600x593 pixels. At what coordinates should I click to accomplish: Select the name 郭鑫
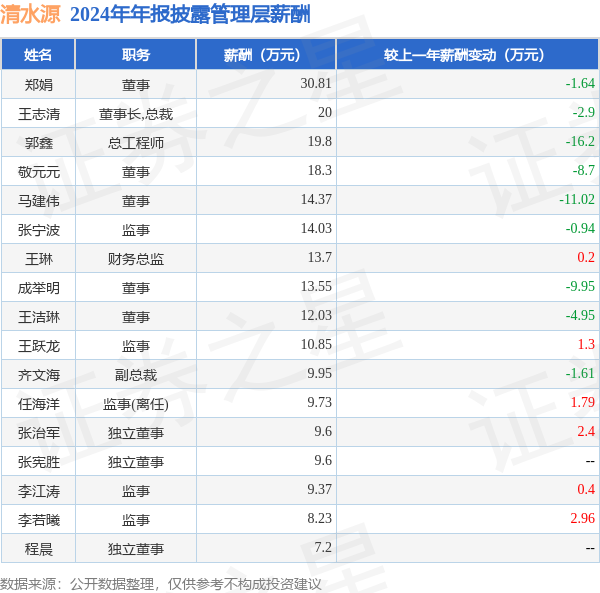coord(39,143)
